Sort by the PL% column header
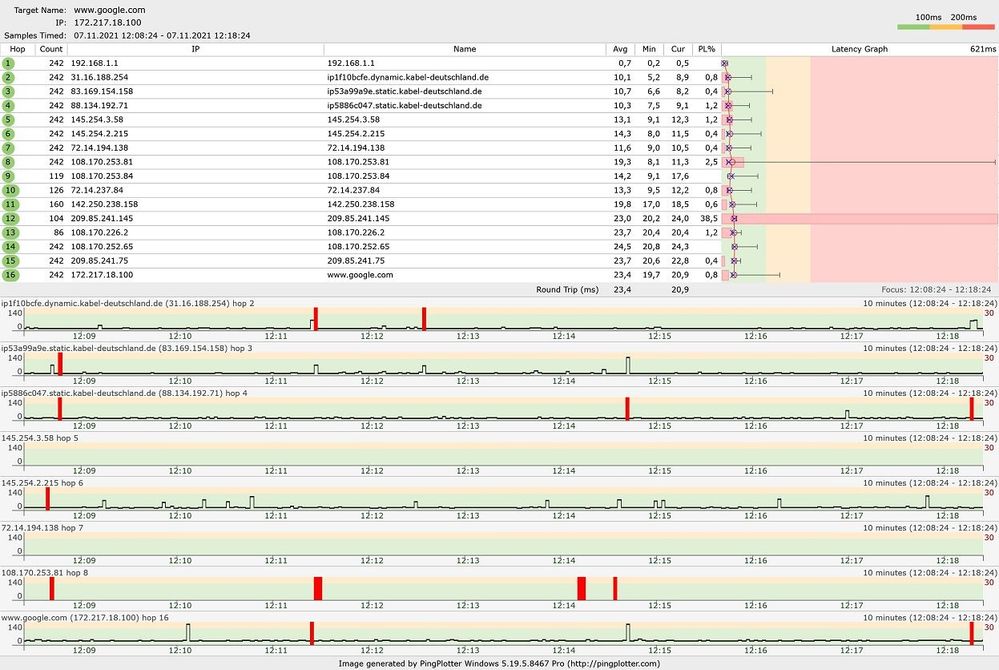The height and width of the screenshot is (670, 999). (x=707, y=49)
